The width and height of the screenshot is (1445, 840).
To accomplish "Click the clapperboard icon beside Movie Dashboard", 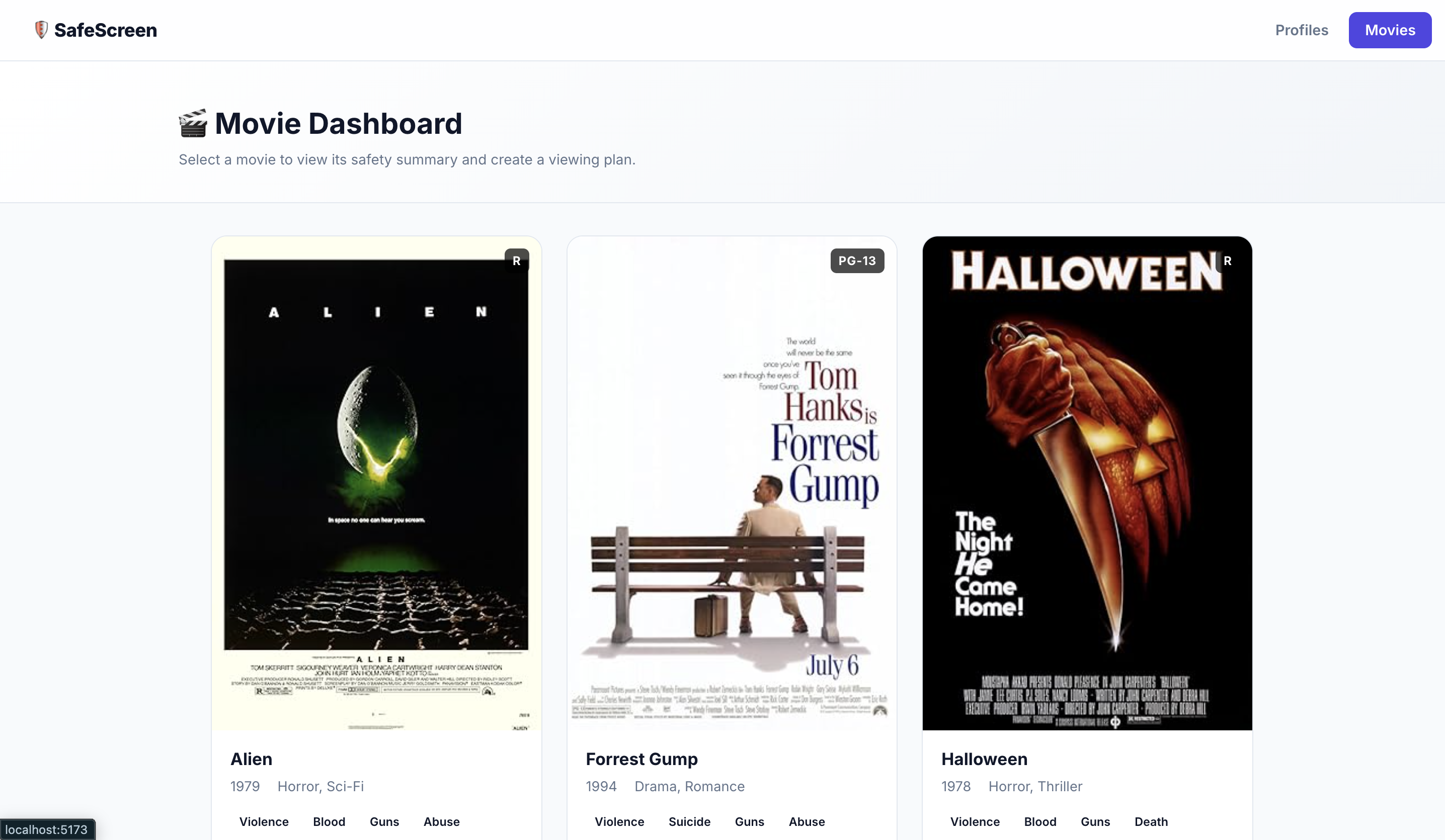I will coord(193,123).
